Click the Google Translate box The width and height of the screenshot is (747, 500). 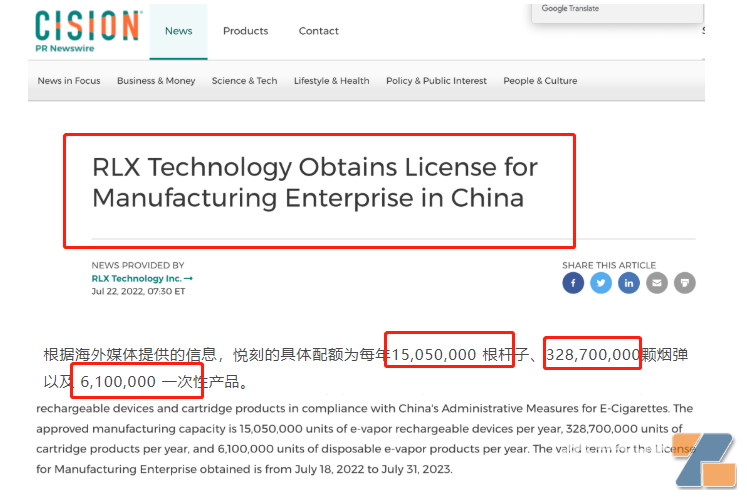point(617,12)
